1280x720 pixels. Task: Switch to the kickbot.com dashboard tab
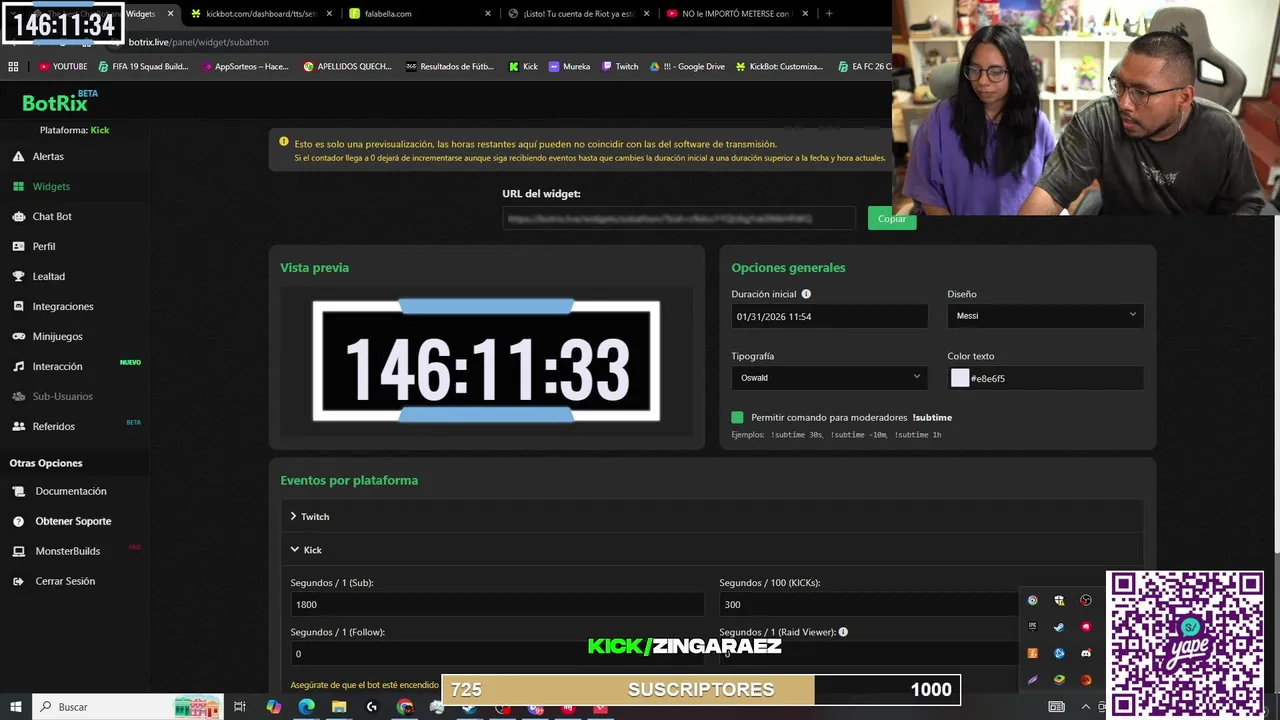tap(260, 14)
